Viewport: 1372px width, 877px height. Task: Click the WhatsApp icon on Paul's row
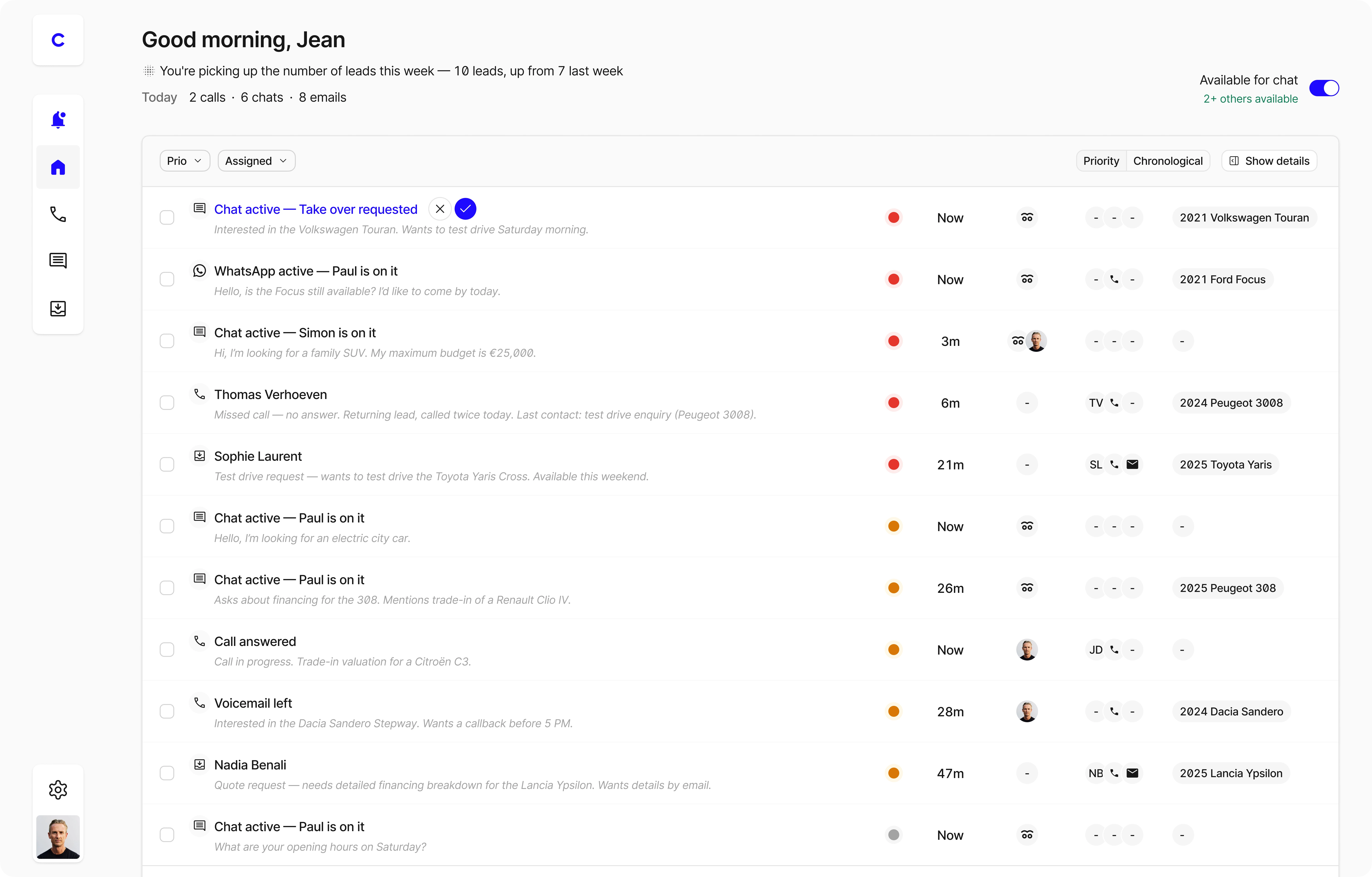tap(199, 270)
